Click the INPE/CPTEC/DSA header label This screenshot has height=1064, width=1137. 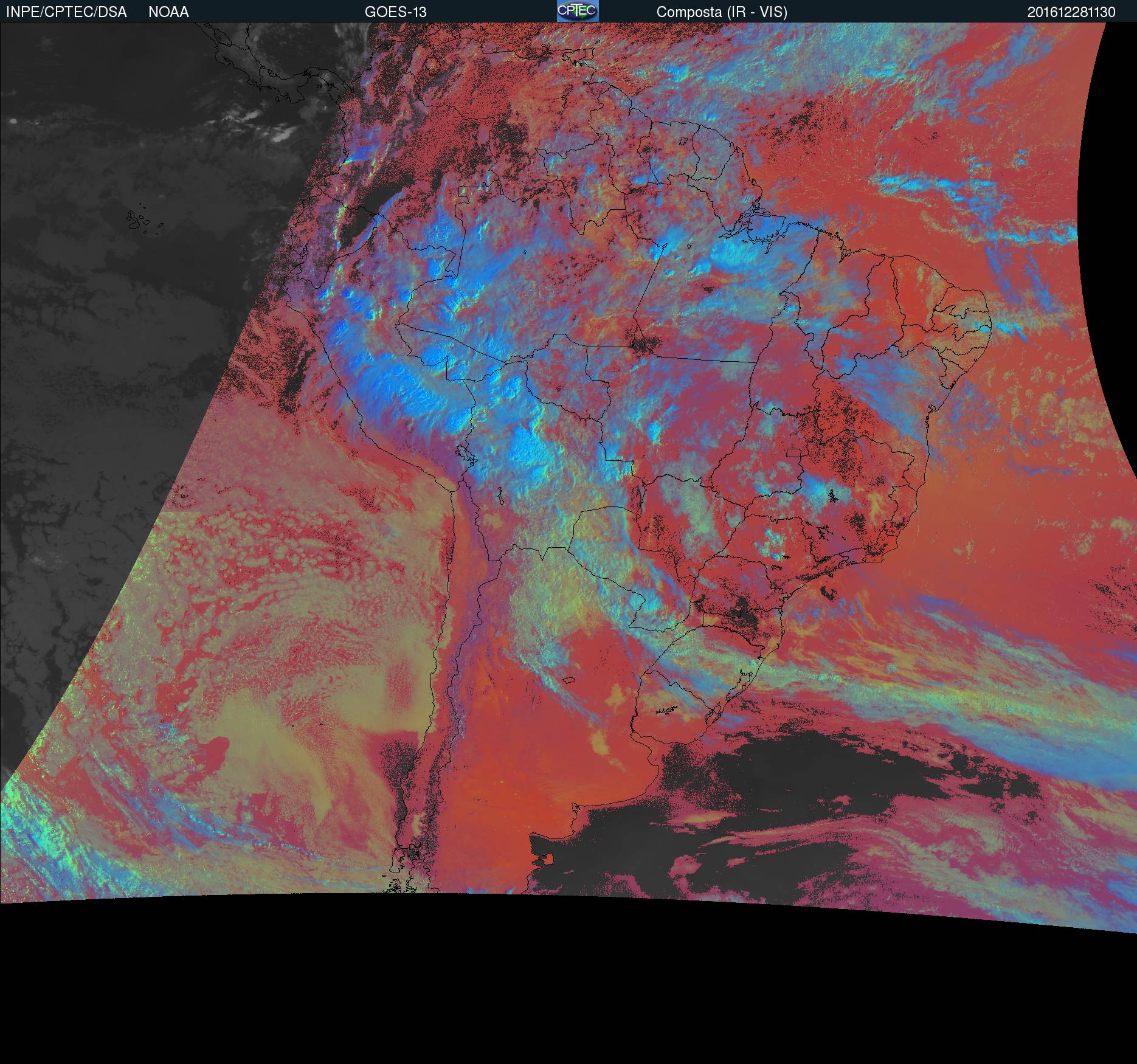point(66,12)
